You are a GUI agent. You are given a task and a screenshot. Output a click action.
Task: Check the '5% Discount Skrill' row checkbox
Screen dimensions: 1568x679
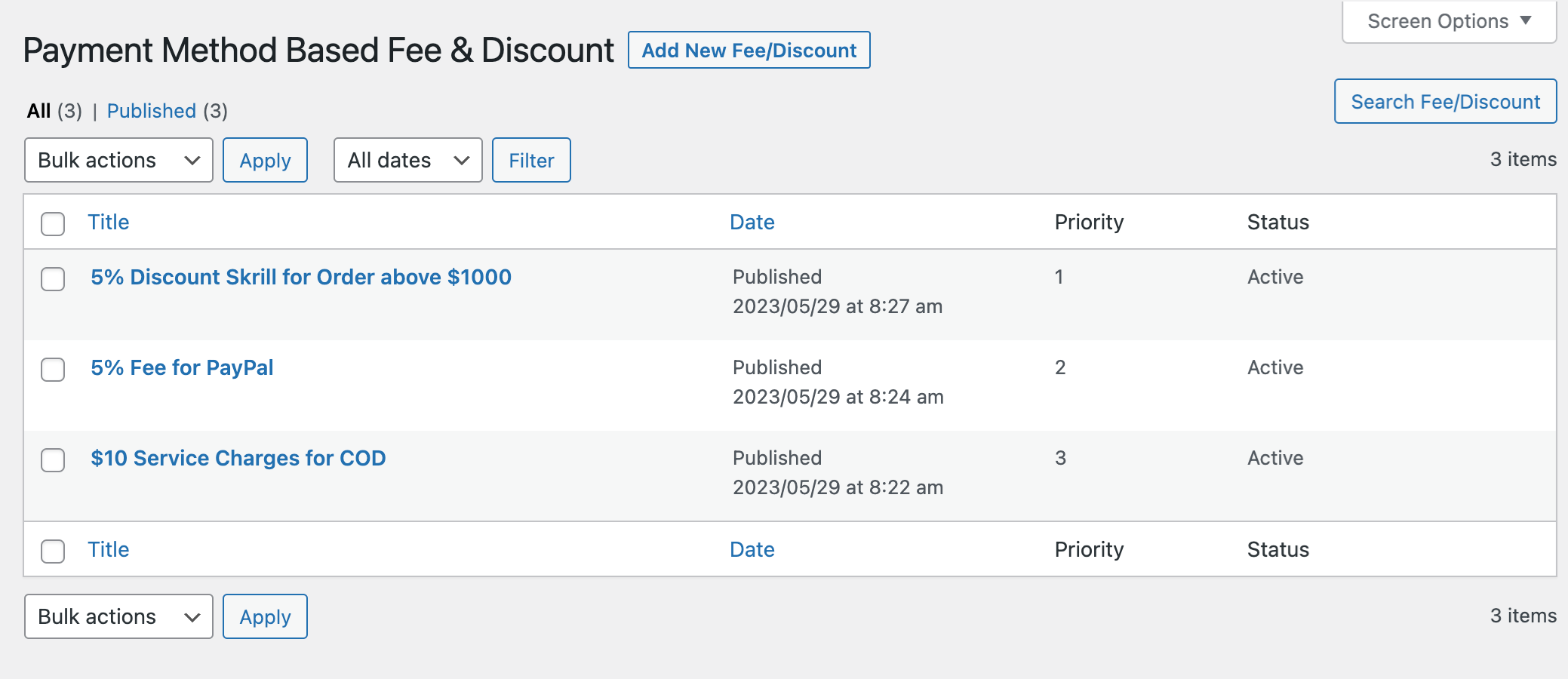click(x=53, y=280)
